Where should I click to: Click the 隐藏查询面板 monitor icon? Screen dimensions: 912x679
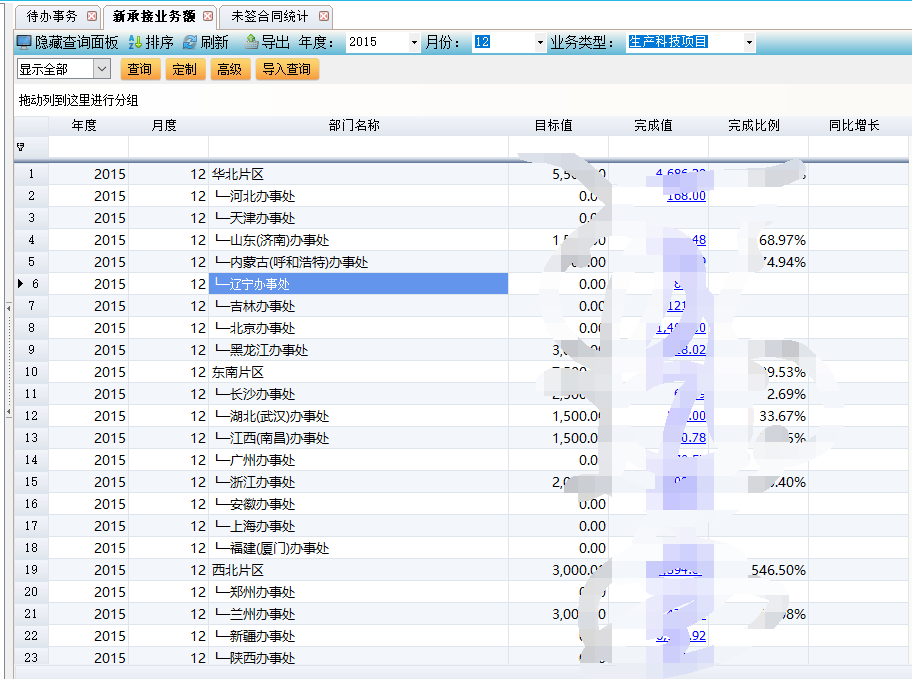tap(24, 42)
